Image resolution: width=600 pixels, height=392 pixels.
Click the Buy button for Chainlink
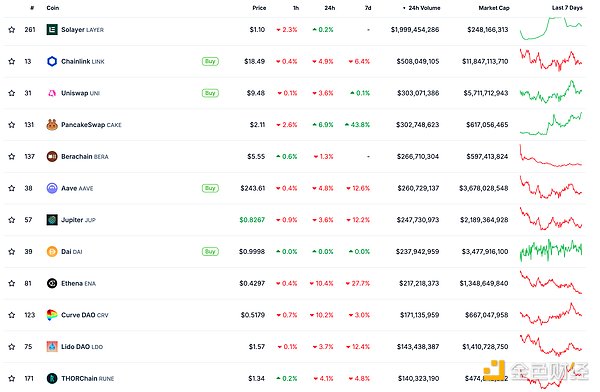pyautogui.click(x=210, y=61)
